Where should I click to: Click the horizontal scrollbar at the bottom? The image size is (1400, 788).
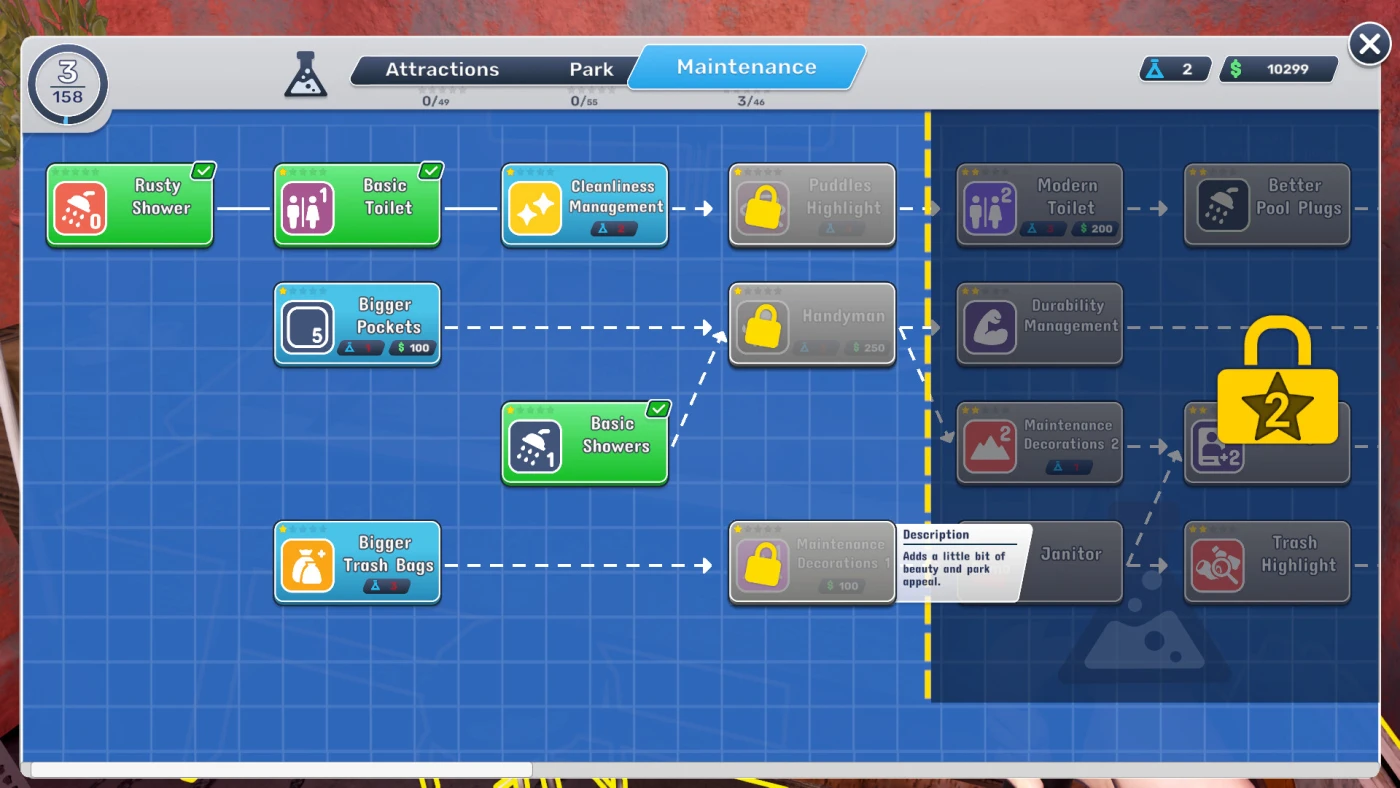point(280,769)
